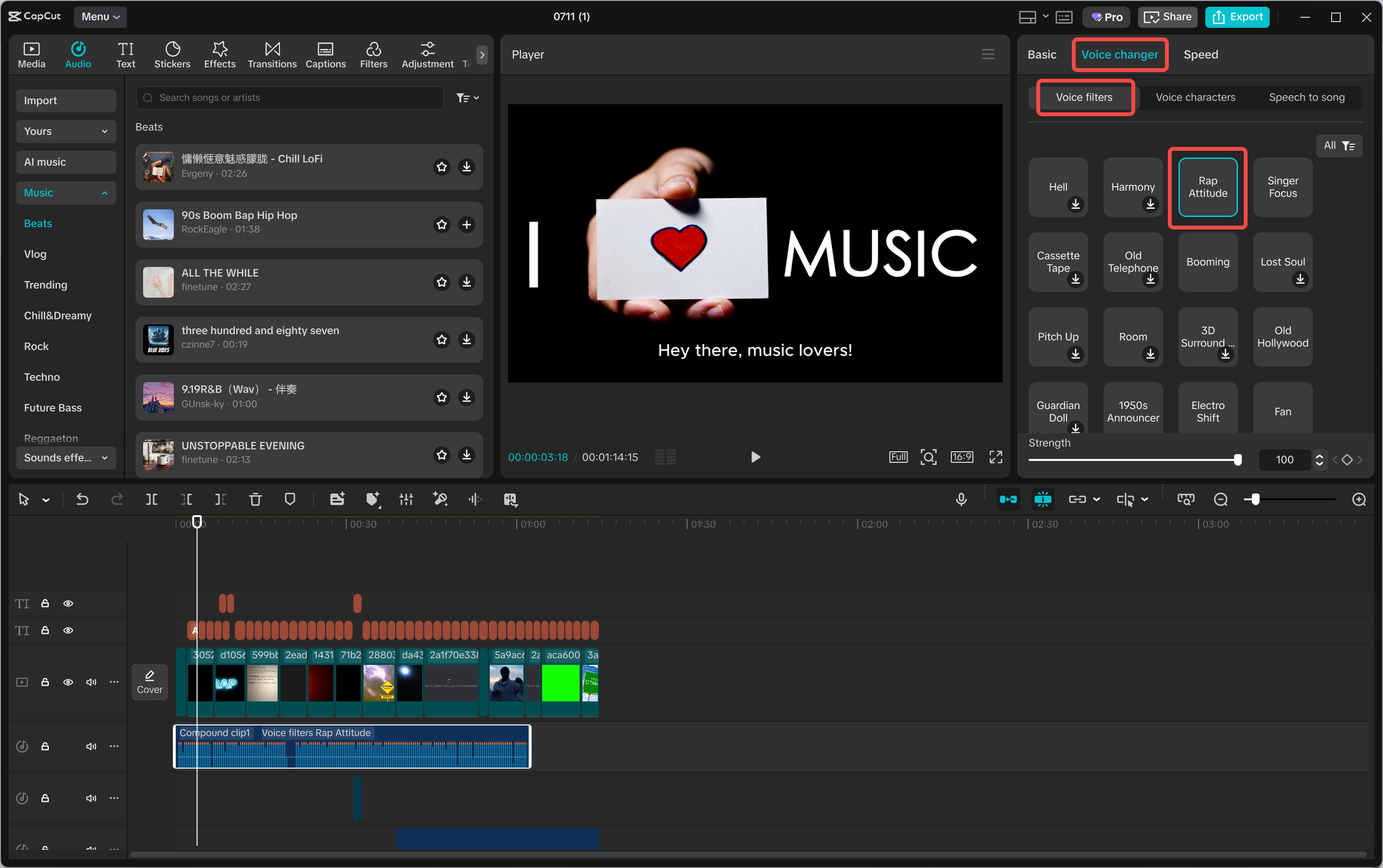Lock the Compound clip1 audio track
This screenshot has width=1383, height=868.
point(45,746)
